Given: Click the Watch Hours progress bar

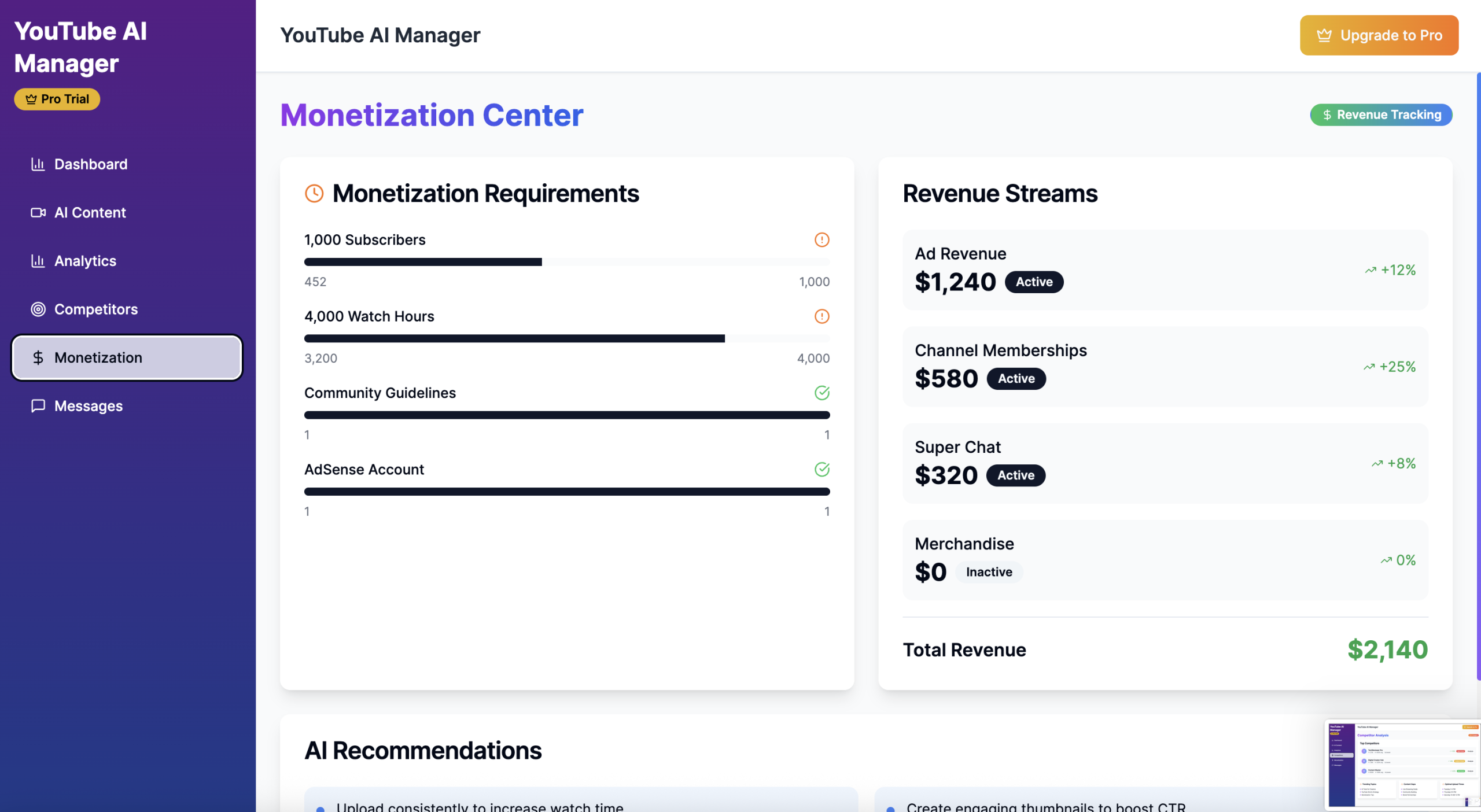Looking at the screenshot, I should pyautogui.click(x=567, y=338).
